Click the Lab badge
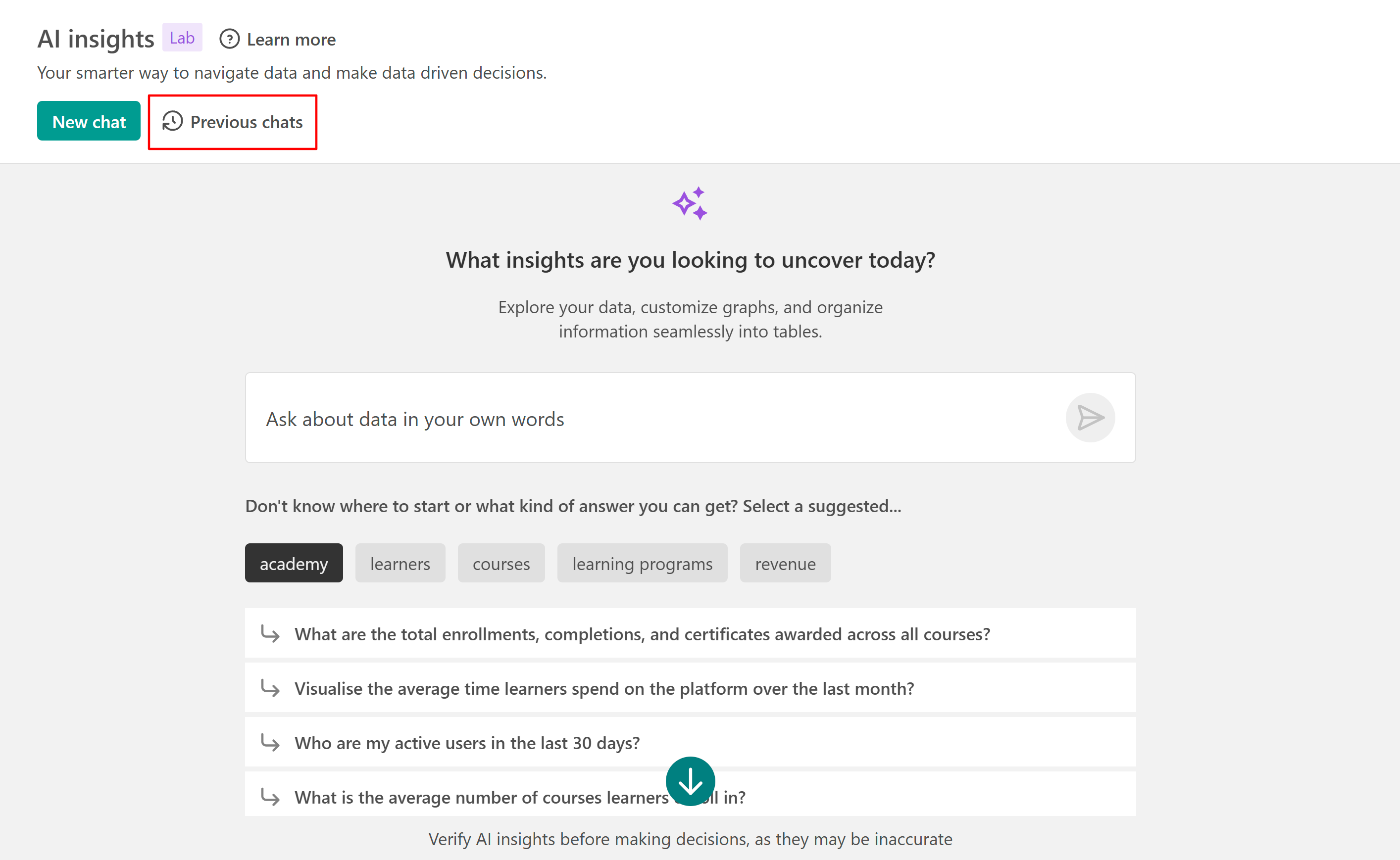The height and width of the screenshot is (860, 1400). [182, 38]
